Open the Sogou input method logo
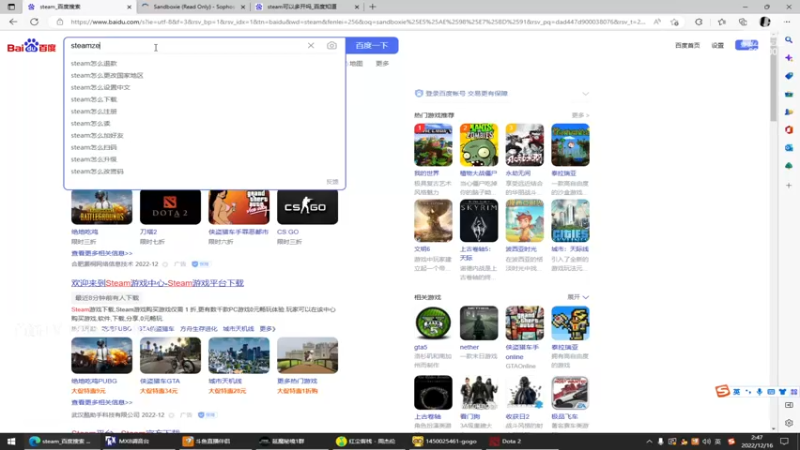 coord(722,391)
